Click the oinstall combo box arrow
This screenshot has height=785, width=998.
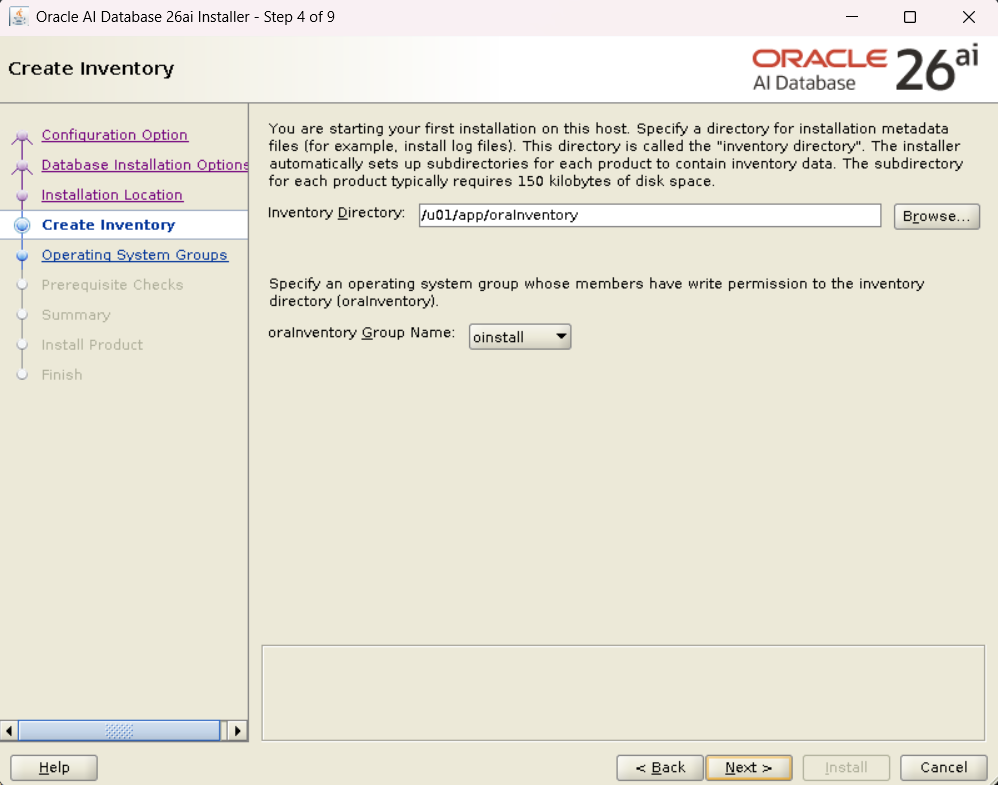(561, 337)
